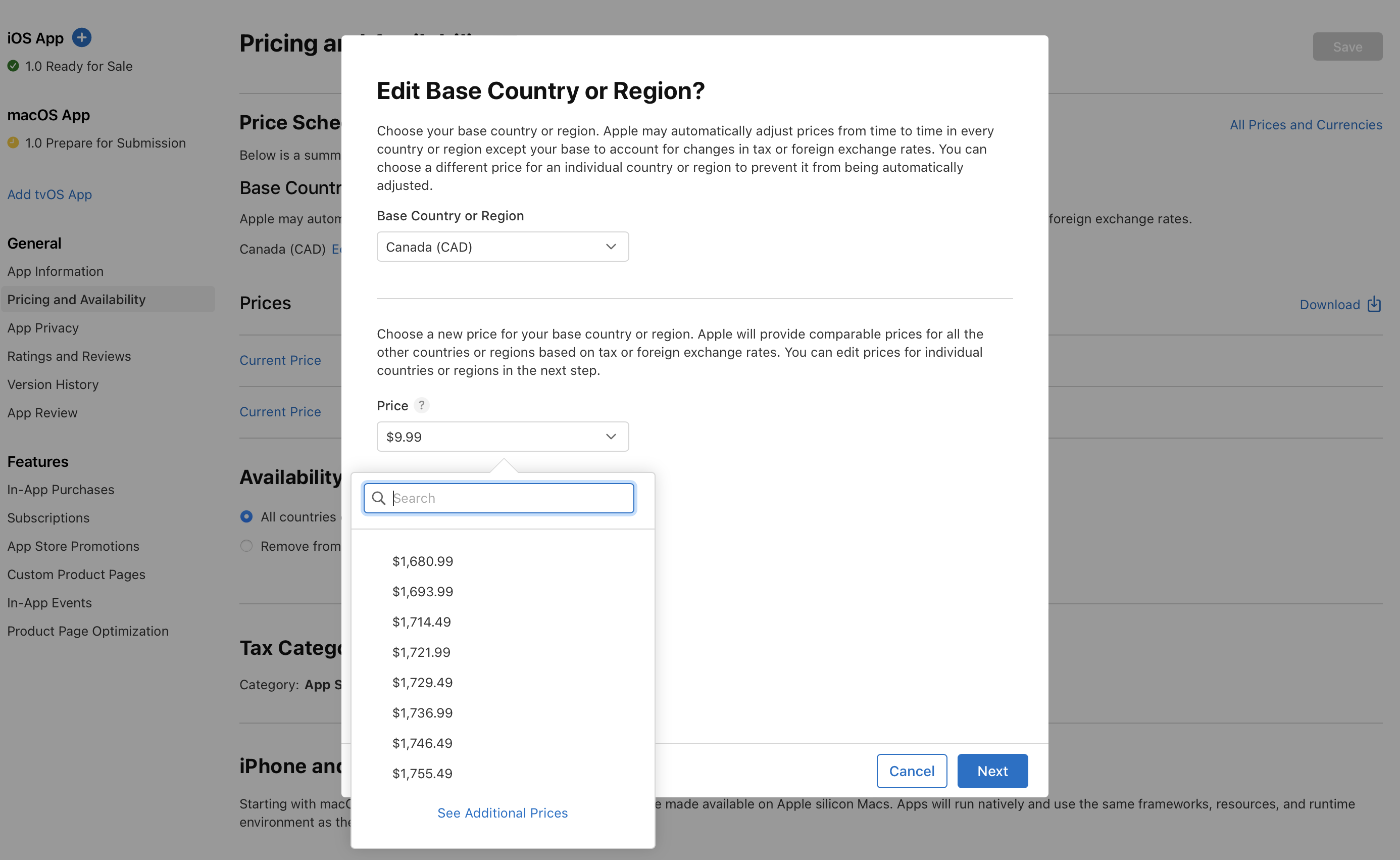Select Pricing and Availability menu item
This screenshot has height=860, width=1400.
click(x=76, y=298)
